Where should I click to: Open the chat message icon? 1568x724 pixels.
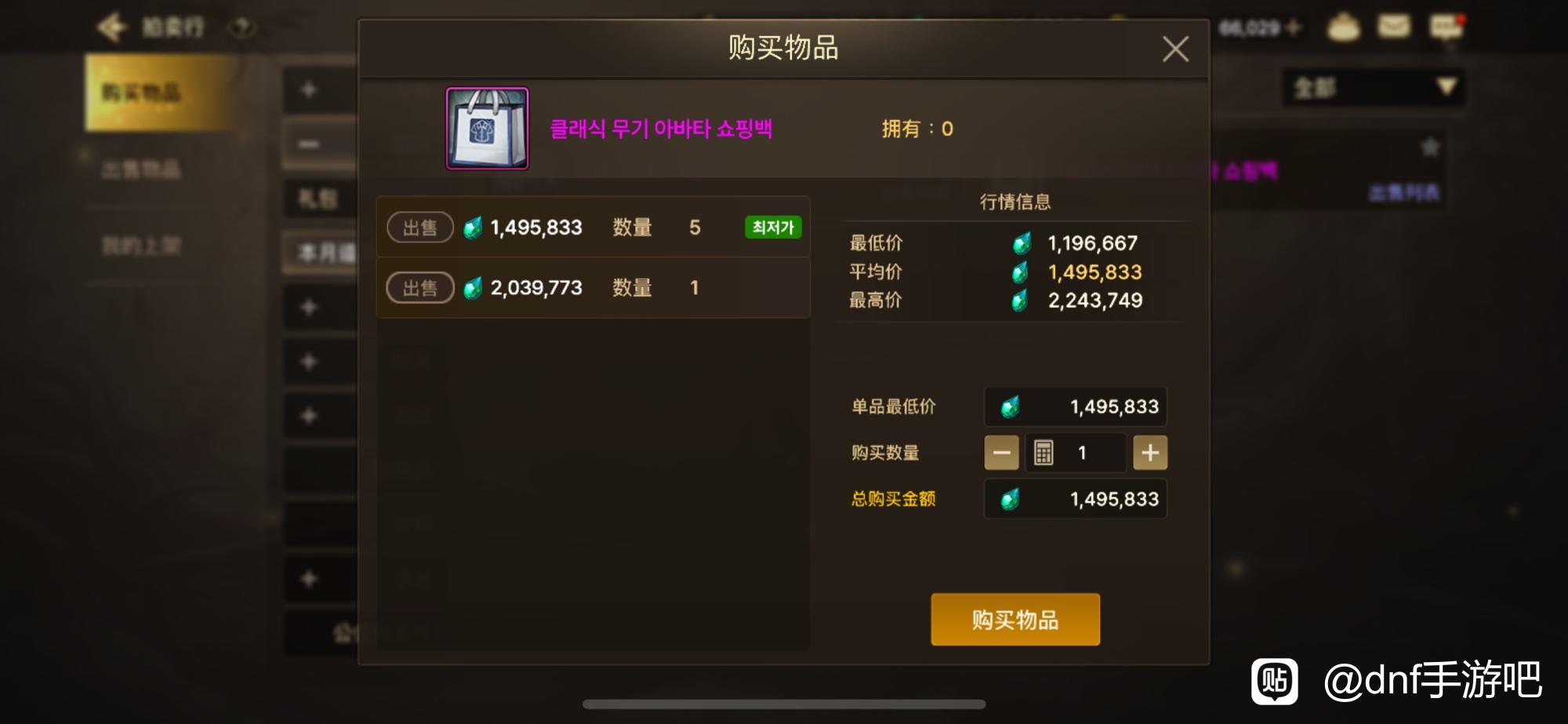click(x=1446, y=27)
